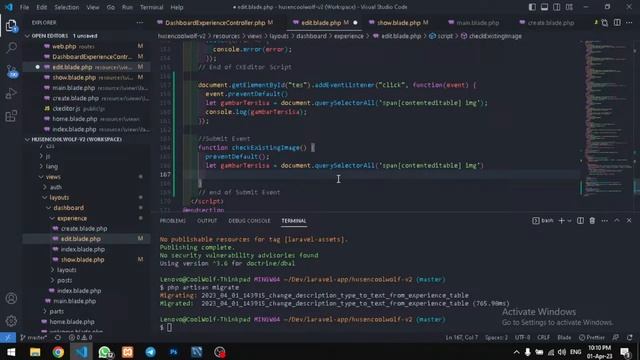This screenshot has width=640, height=360.
Task: Change language mode Blade in status bar
Action: pos(564,338)
